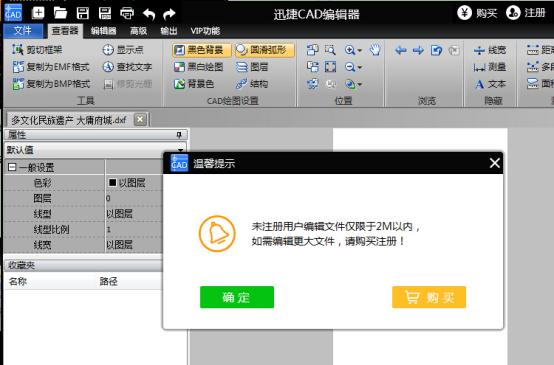Image resolution: width=554 pixels, height=365 pixels.
Task: Toggle 黑白绘图 mode
Action: click(x=198, y=67)
